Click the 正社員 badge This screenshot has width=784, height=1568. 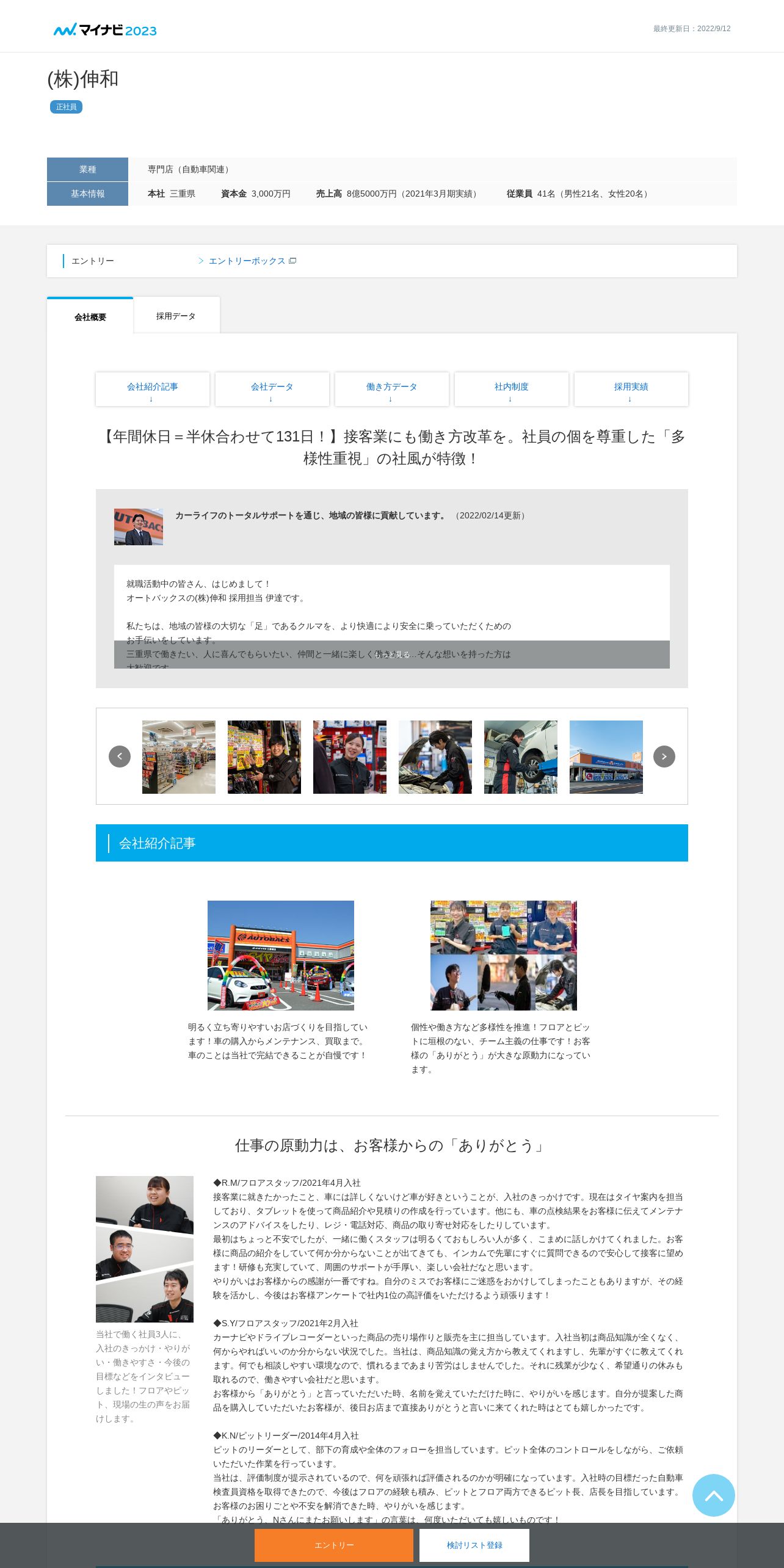[66, 107]
